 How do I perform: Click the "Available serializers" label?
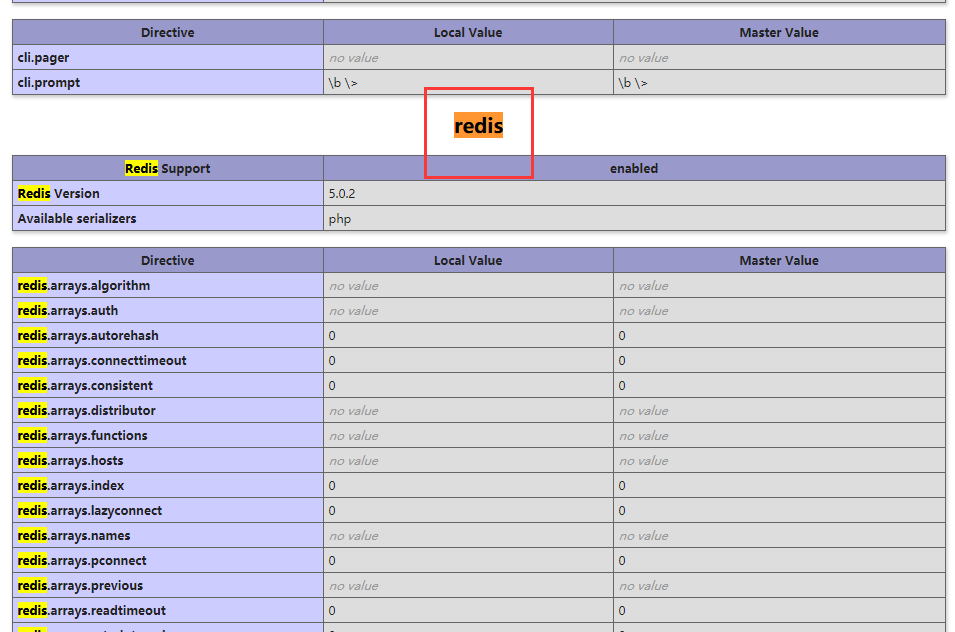77,219
